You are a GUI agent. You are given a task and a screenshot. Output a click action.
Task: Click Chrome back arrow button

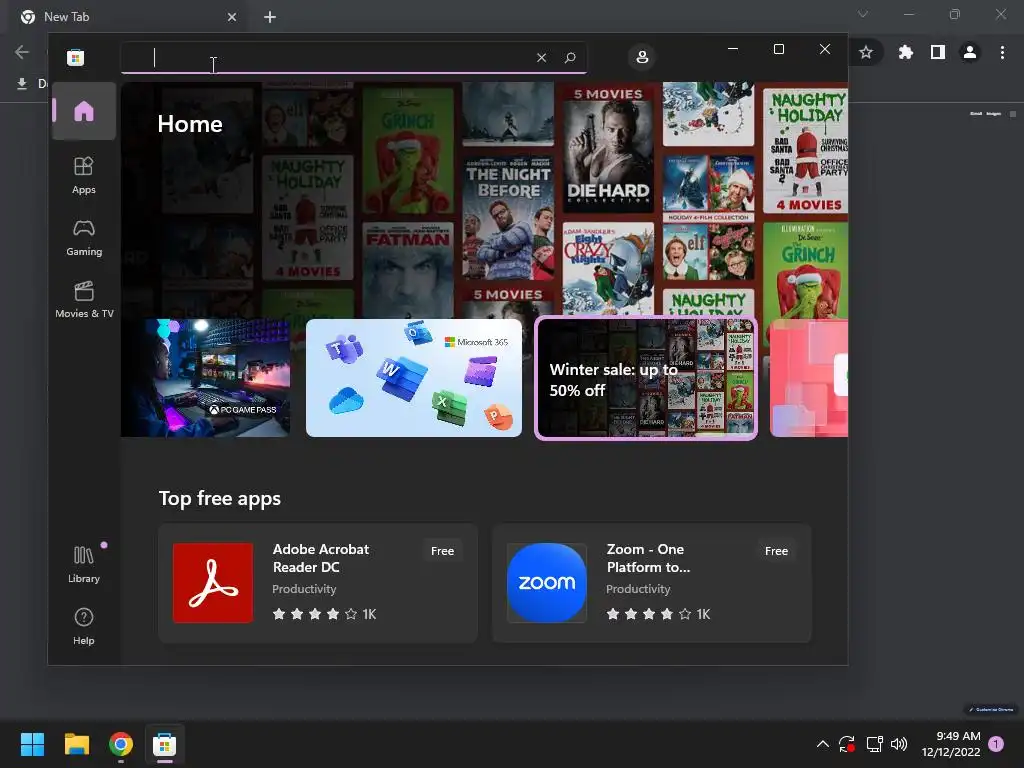[x=22, y=52]
